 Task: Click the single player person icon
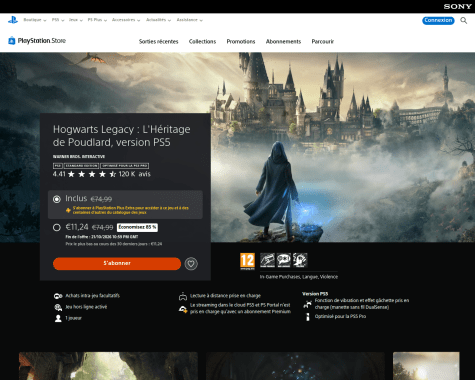pos(58,318)
